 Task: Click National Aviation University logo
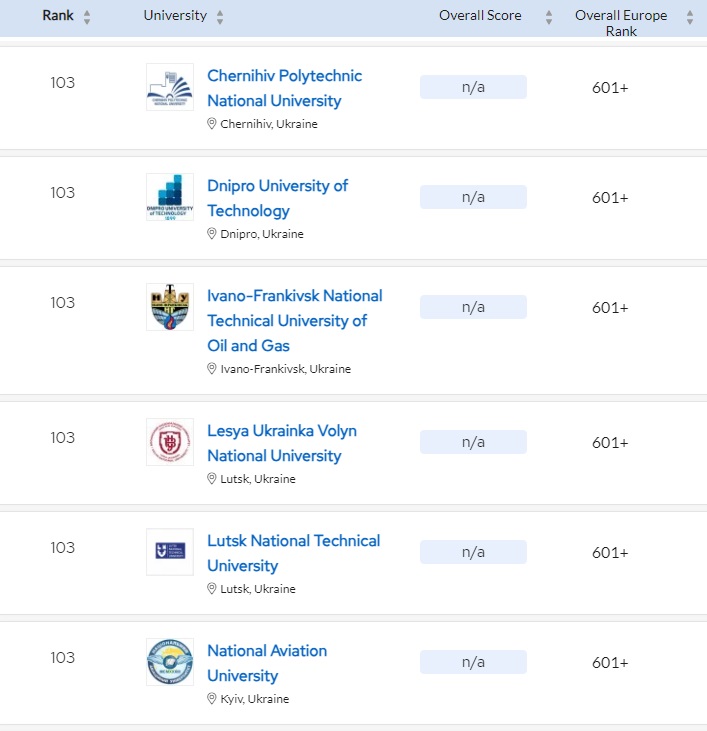pyautogui.click(x=170, y=662)
